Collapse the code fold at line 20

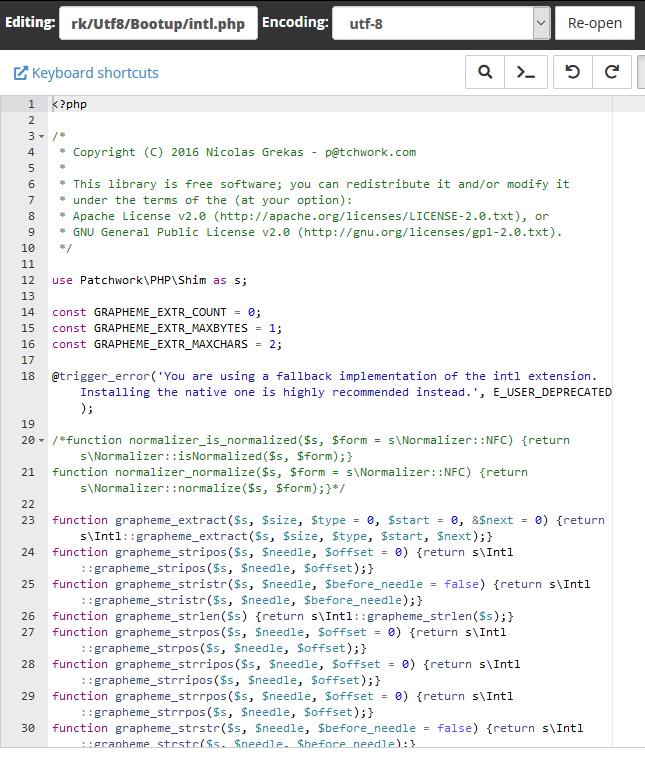pos(42,440)
